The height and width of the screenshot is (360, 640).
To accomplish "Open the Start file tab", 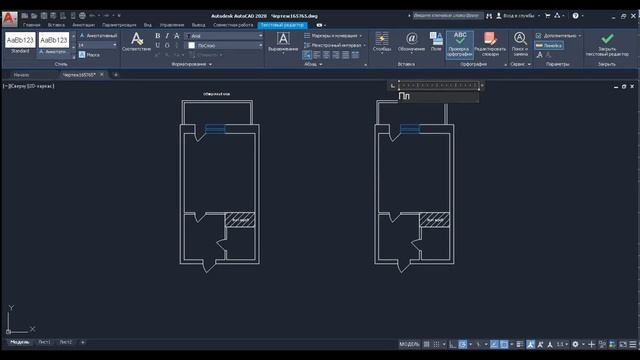I will pyautogui.click(x=21, y=75).
